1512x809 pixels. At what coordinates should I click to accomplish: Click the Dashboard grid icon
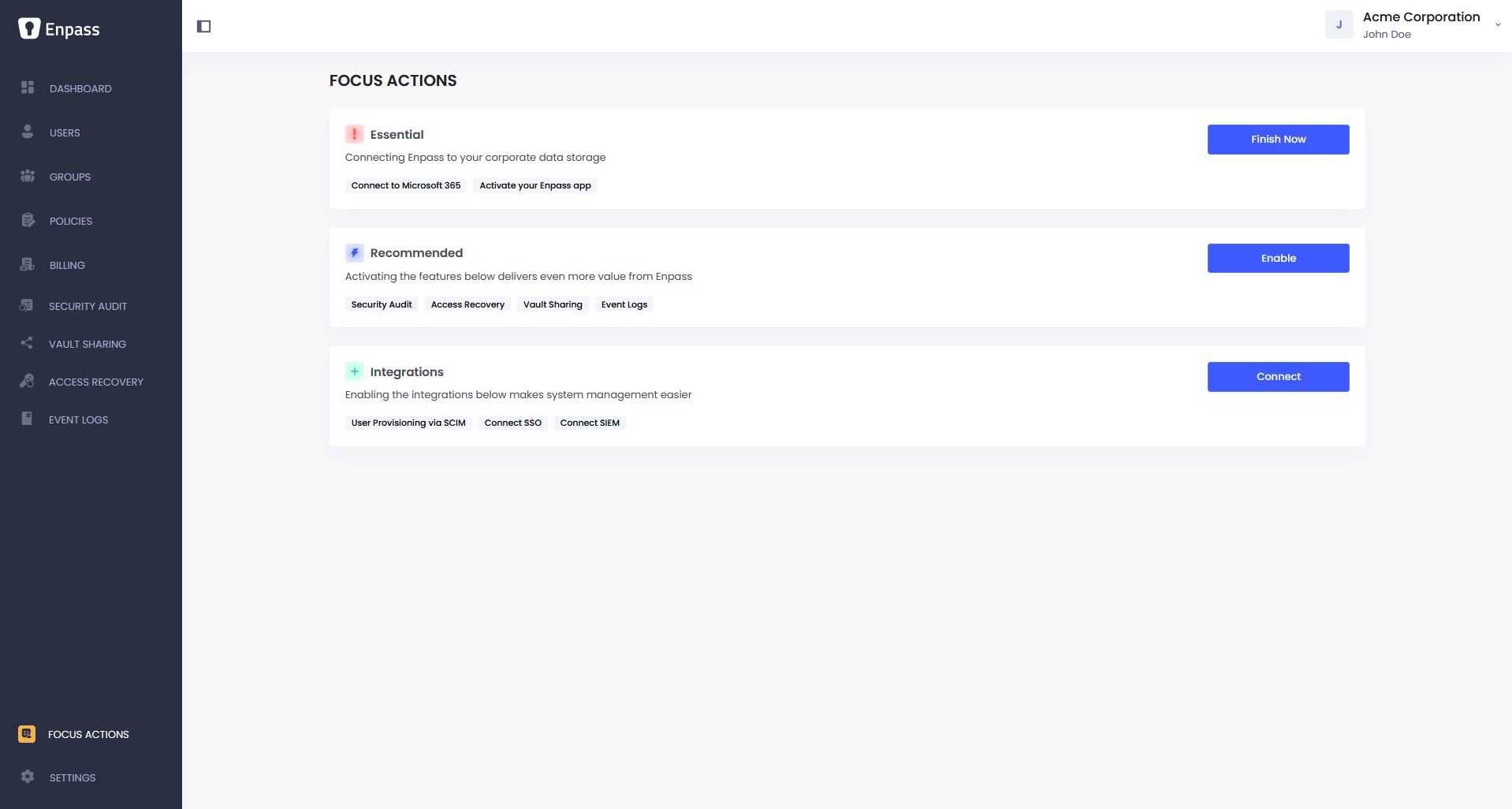pyautogui.click(x=28, y=88)
